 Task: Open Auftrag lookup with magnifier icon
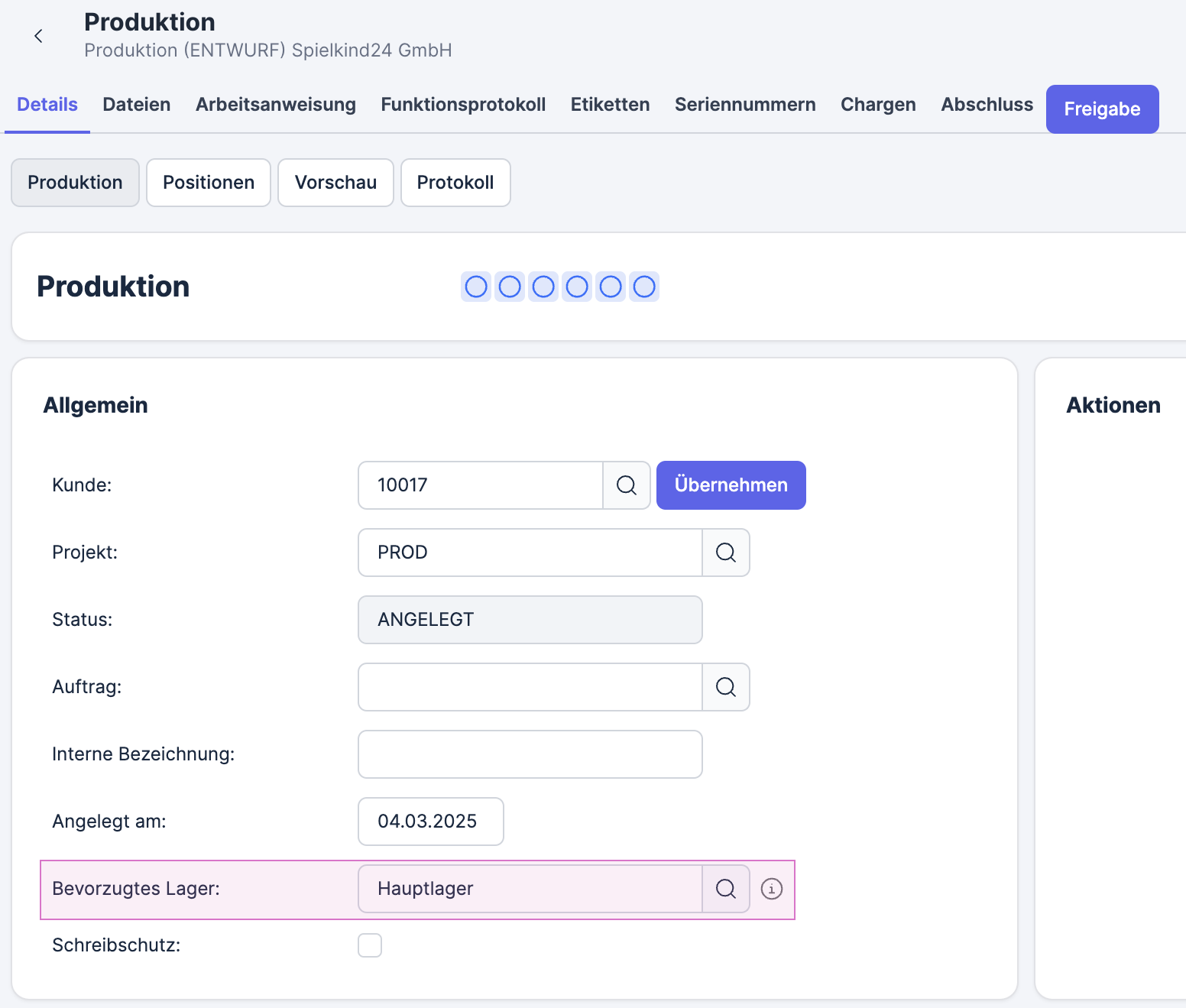726,687
